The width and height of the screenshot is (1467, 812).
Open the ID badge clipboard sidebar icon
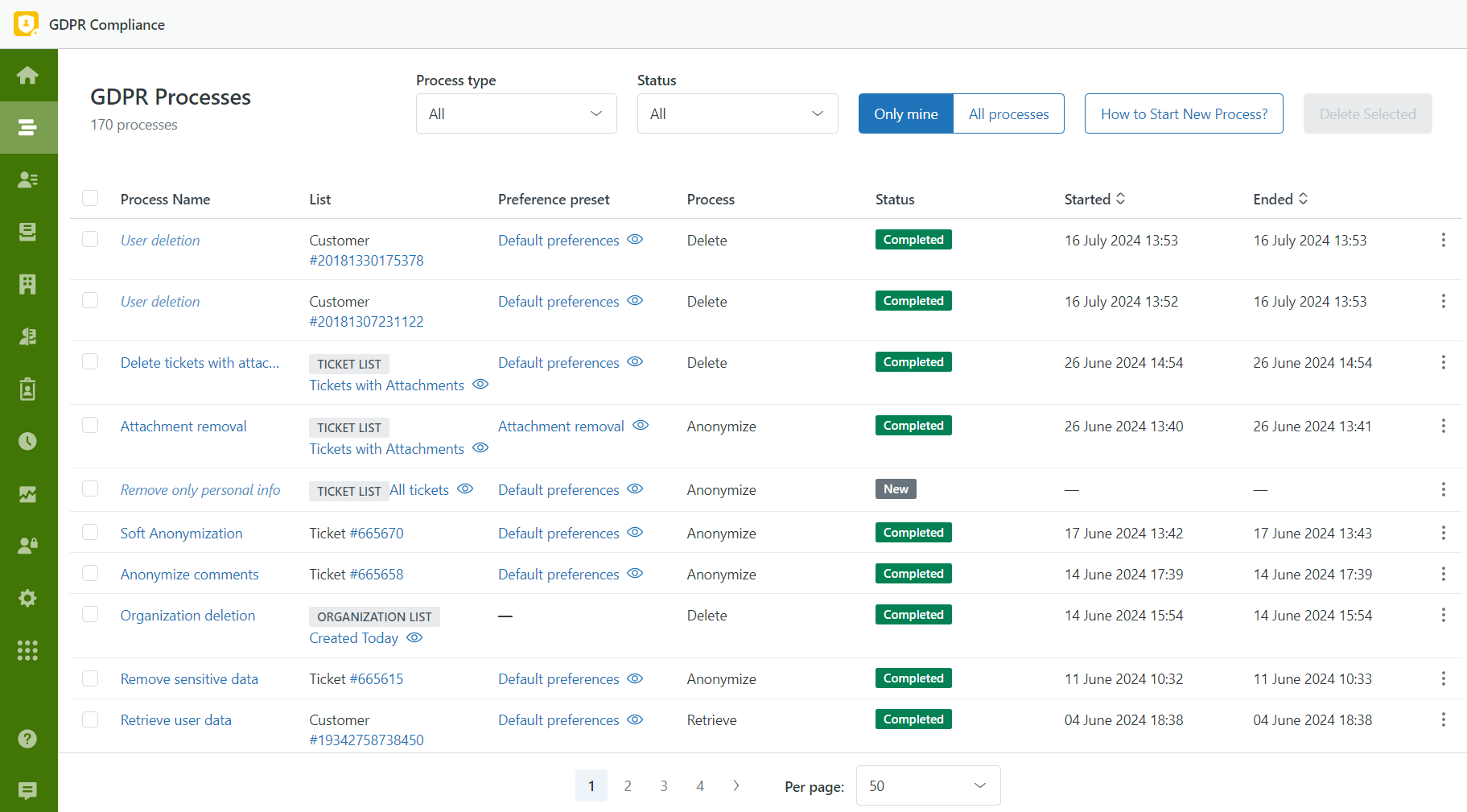[28, 389]
